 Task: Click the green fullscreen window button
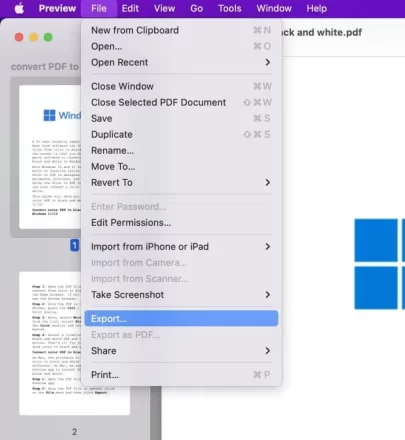point(48,37)
